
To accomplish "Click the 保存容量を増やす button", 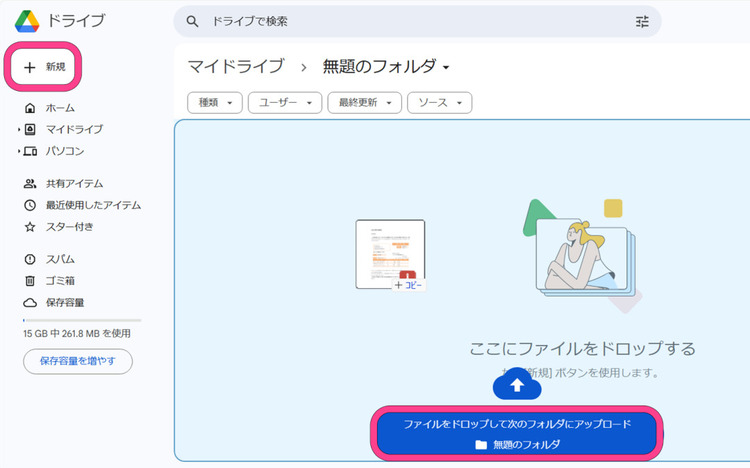I will point(77,361).
